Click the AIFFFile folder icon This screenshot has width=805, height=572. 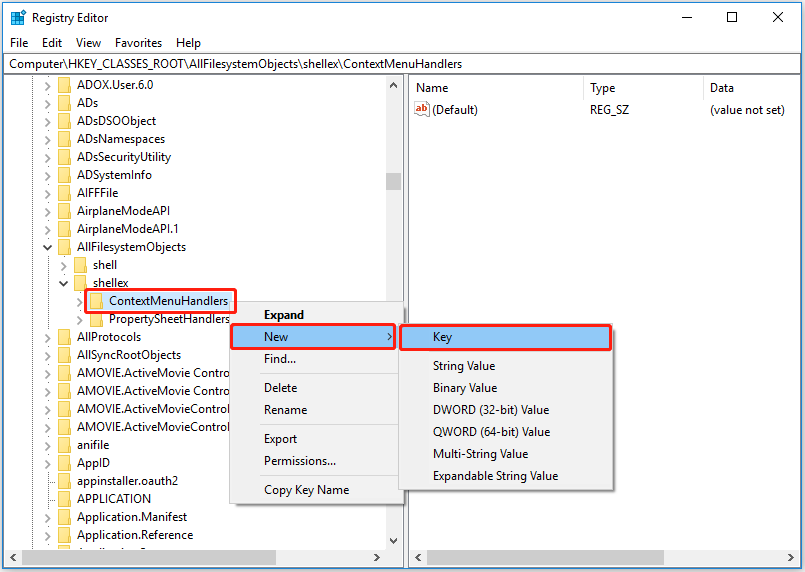coord(65,193)
